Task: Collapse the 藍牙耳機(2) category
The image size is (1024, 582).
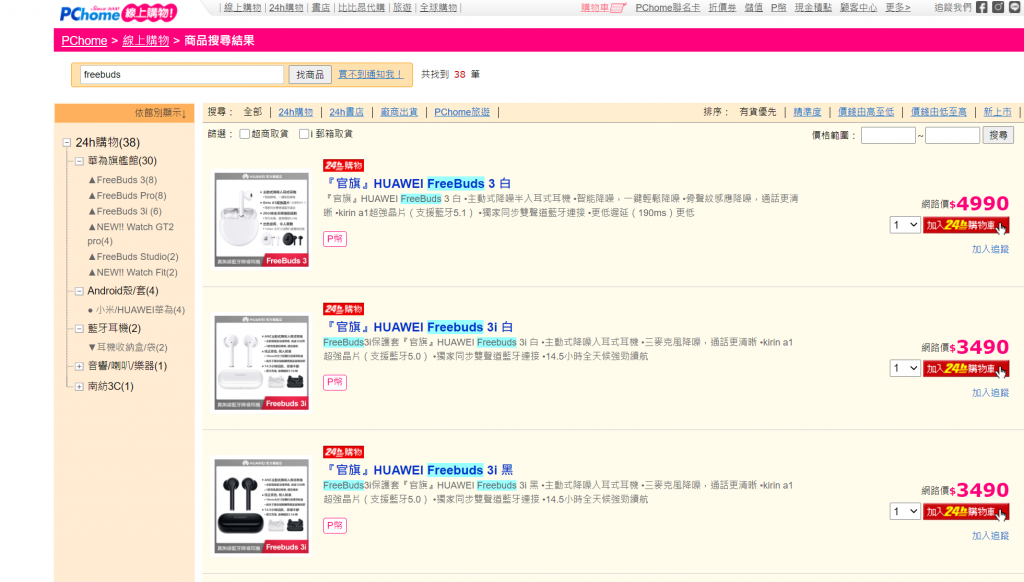Action: 79,329
